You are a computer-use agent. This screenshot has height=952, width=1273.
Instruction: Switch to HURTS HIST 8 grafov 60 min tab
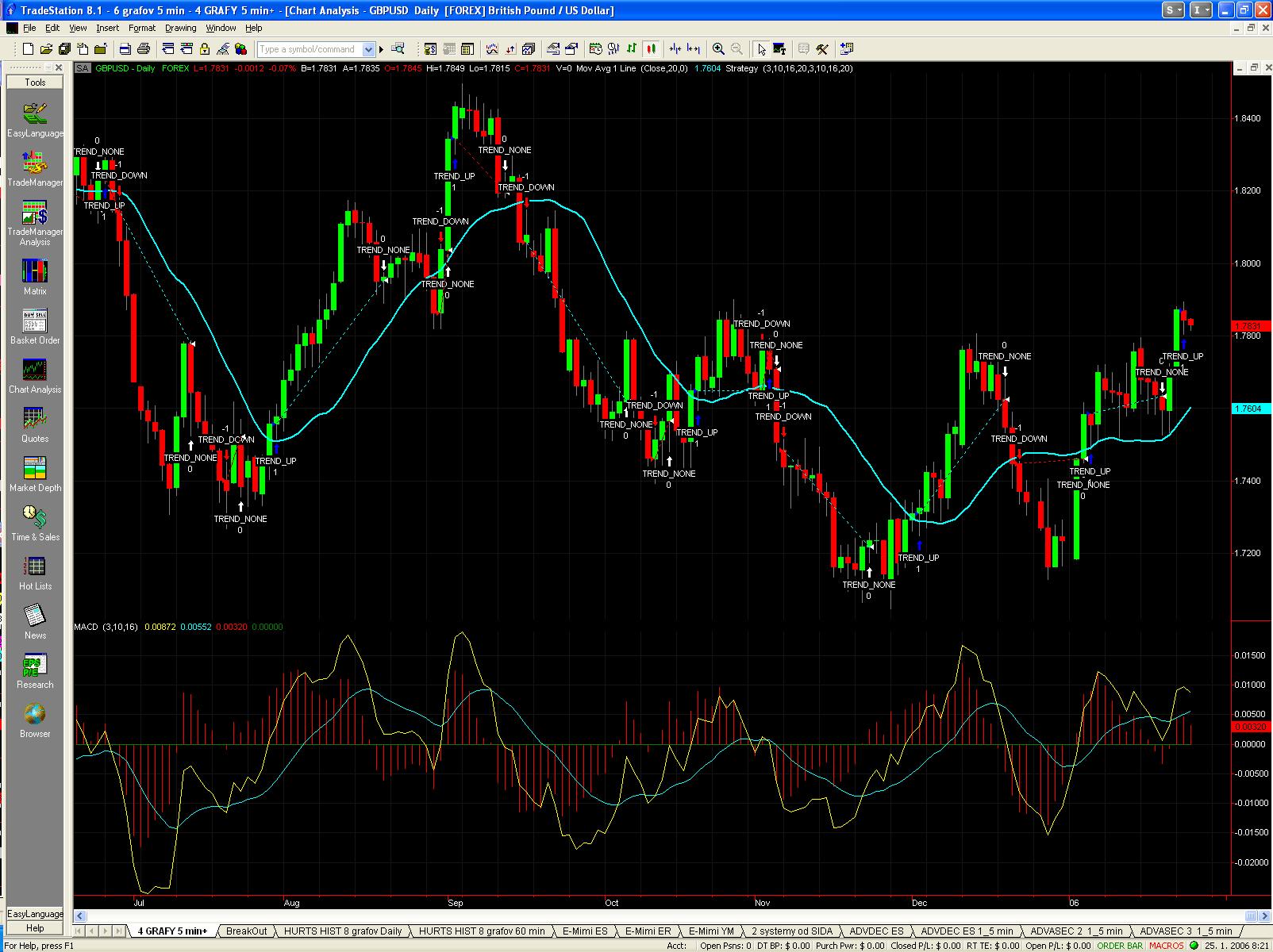(482, 931)
